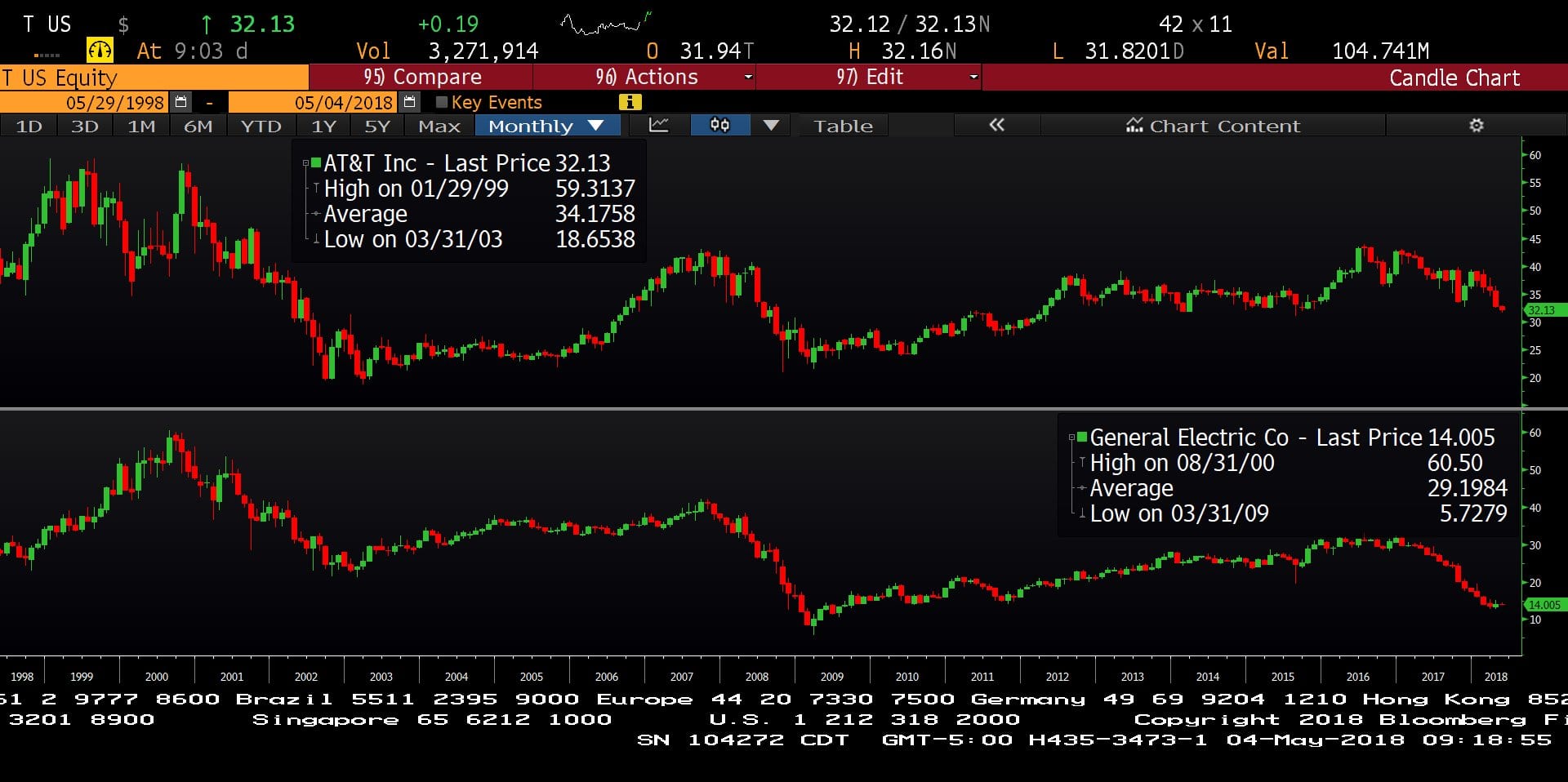Select the 5Y range tab
1568x782 pixels.
(377, 126)
